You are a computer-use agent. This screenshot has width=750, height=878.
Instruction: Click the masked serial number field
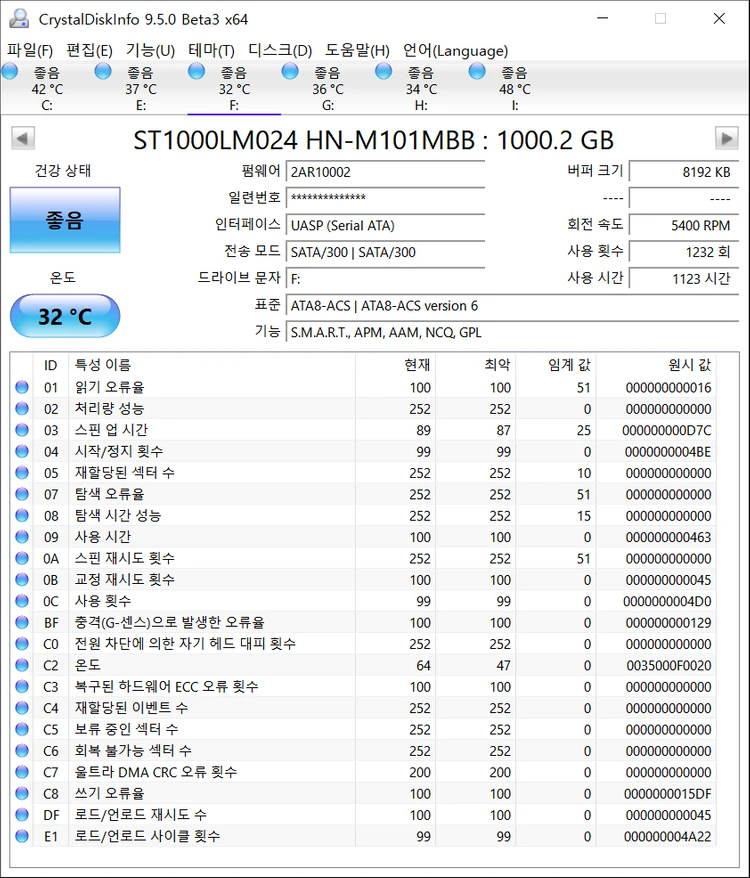[385, 198]
